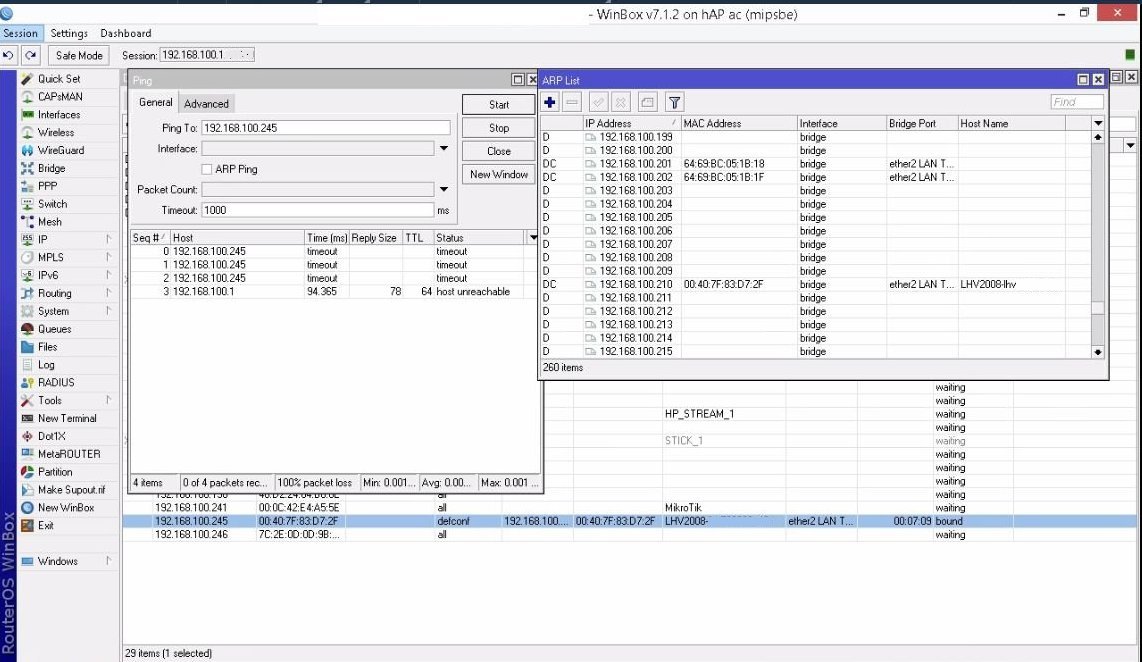The width and height of the screenshot is (1142, 662).
Task: Click the redo arrow in the toolbar
Action: (x=30, y=55)
